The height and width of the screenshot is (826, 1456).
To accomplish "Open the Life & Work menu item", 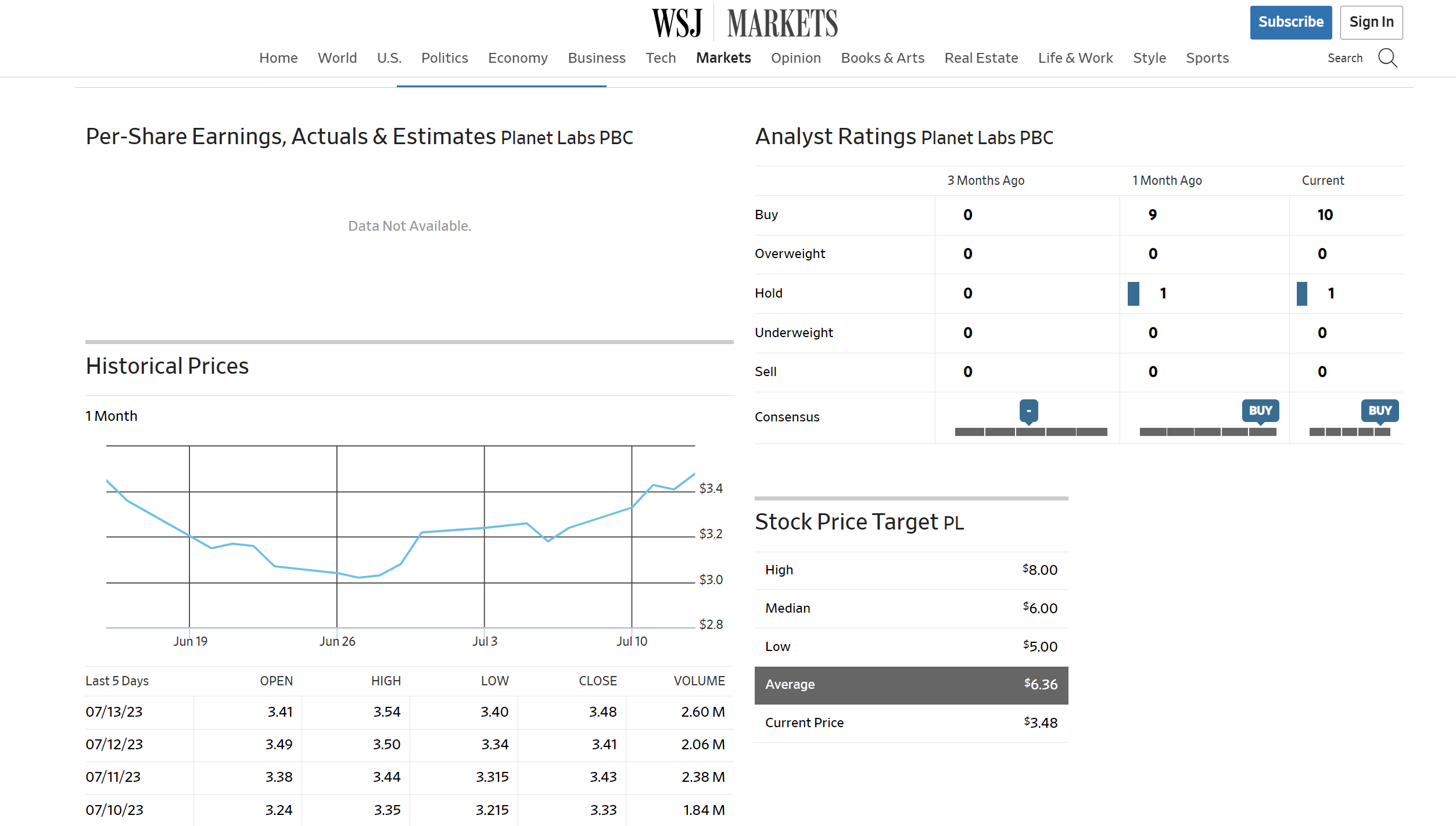I will [1075, 58].
